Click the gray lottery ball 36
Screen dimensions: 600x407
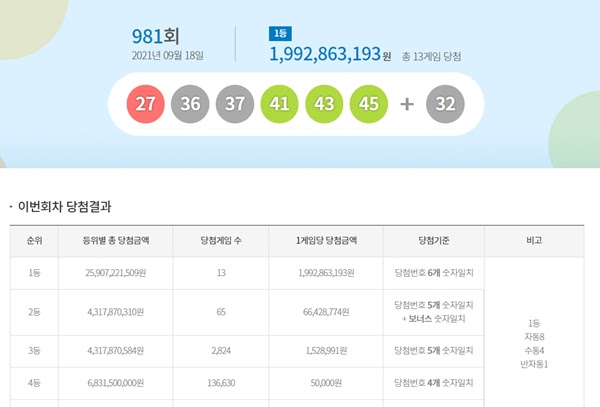point(190,104)
